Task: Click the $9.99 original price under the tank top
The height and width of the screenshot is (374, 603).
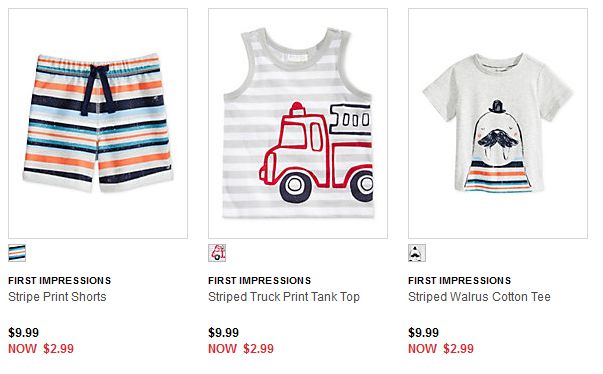Action: pyautogui.click(x=223, y=332)
